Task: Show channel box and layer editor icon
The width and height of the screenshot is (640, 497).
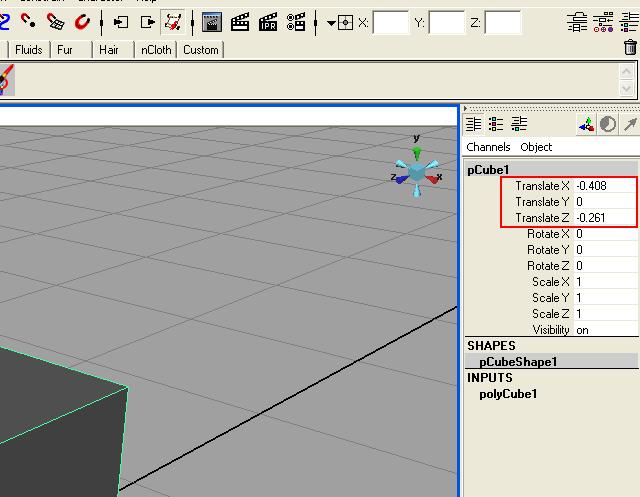Action: pyautogui.click(x=519, y=124)
